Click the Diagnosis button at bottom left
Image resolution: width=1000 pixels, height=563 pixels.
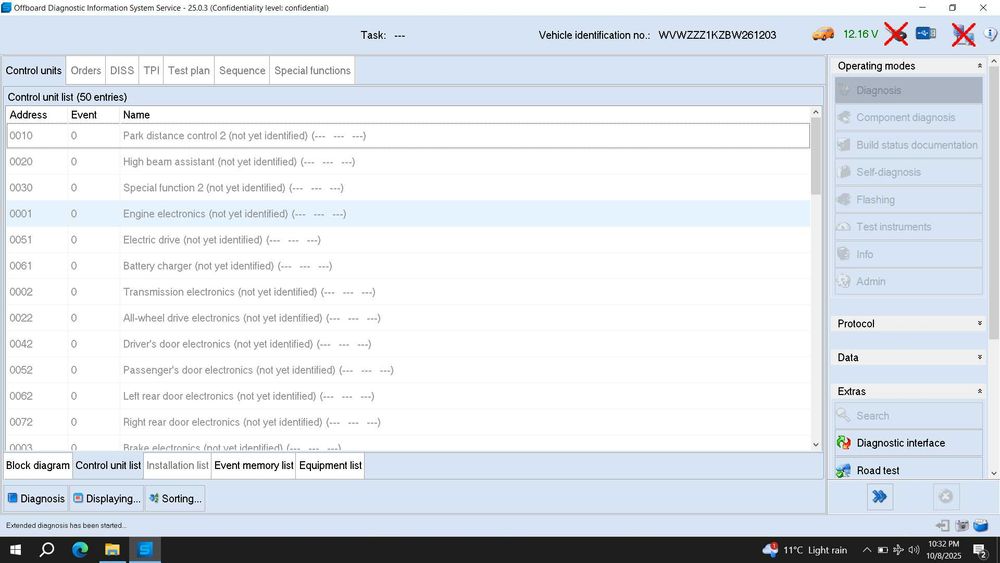36,499
